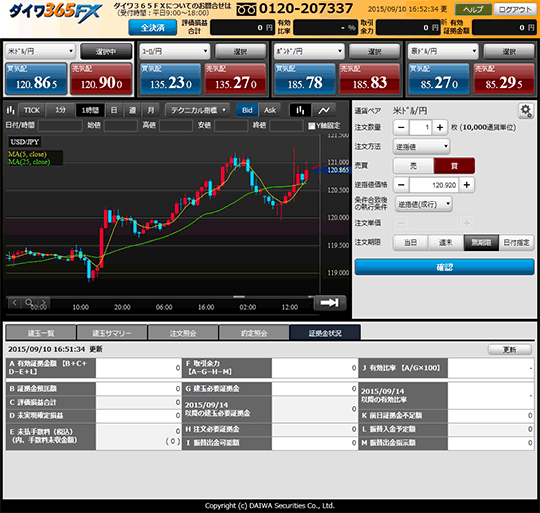
Task: Open the 建玉一覧 tab
Action: tap(41, 333)
